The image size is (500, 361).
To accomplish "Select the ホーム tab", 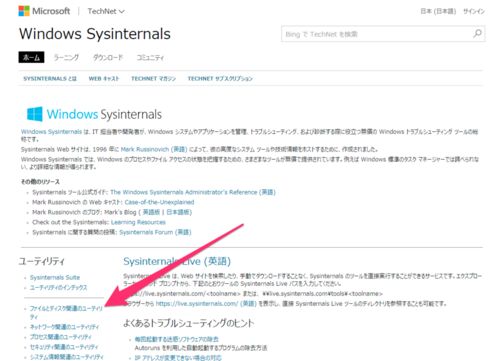I will point(31,57).
